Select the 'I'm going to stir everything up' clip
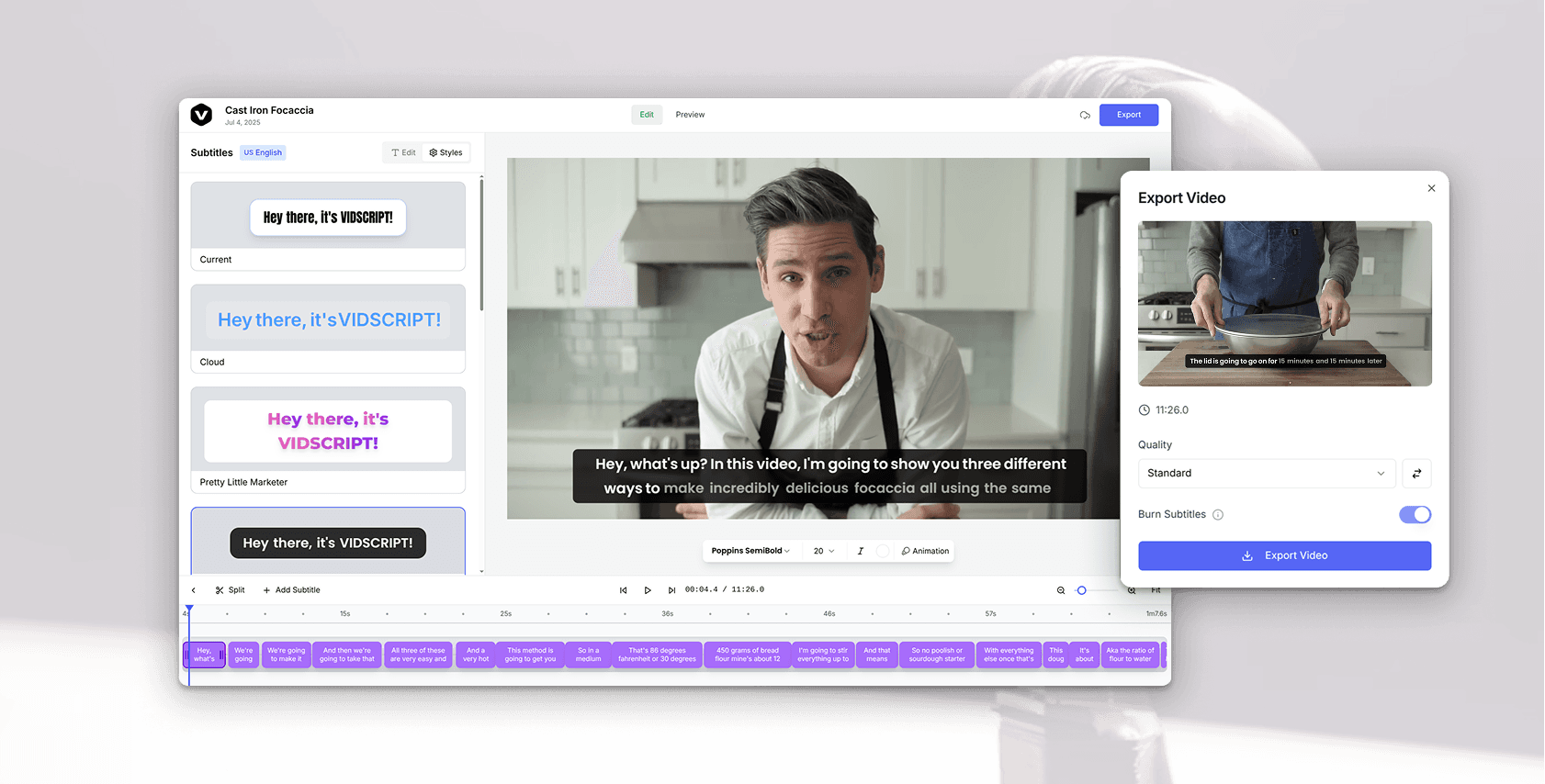1545x784 pixels. click(x=823, y=655)
